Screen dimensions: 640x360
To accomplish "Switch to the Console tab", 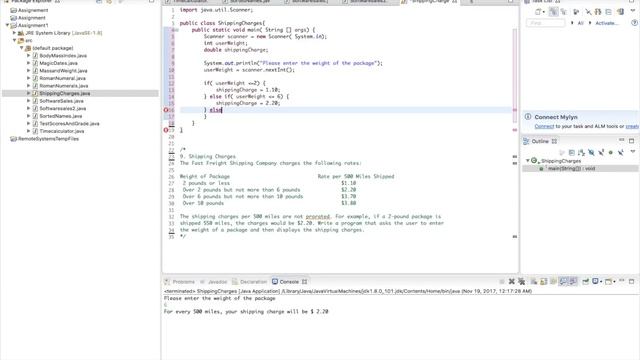I will point(289,282).
